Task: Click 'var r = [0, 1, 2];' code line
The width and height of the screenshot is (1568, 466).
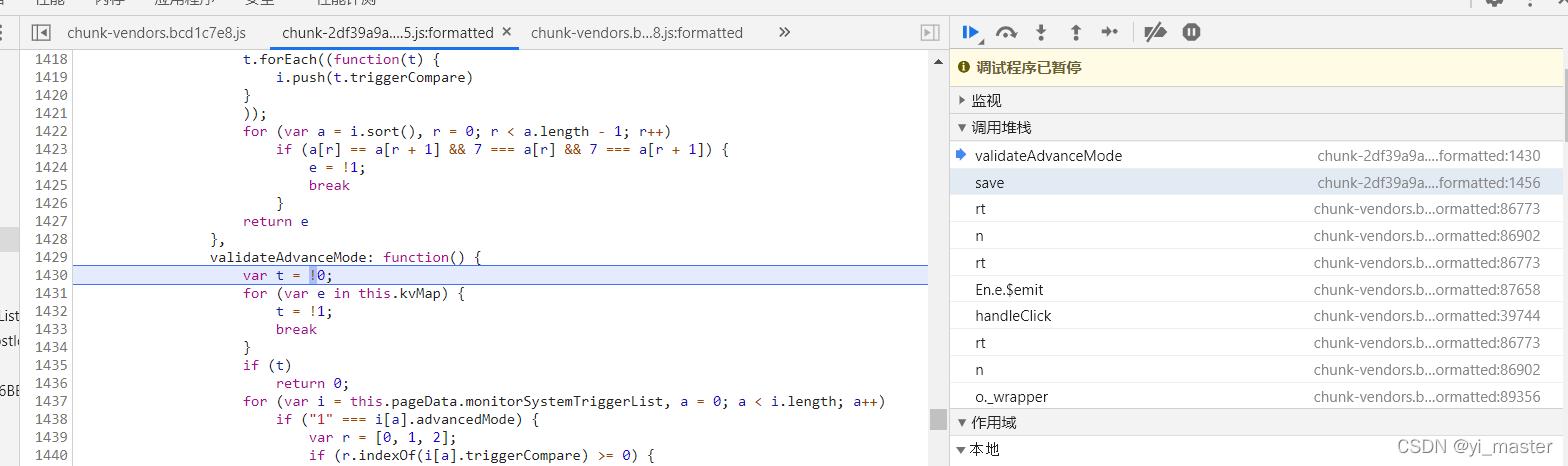Action: [383, 437]
